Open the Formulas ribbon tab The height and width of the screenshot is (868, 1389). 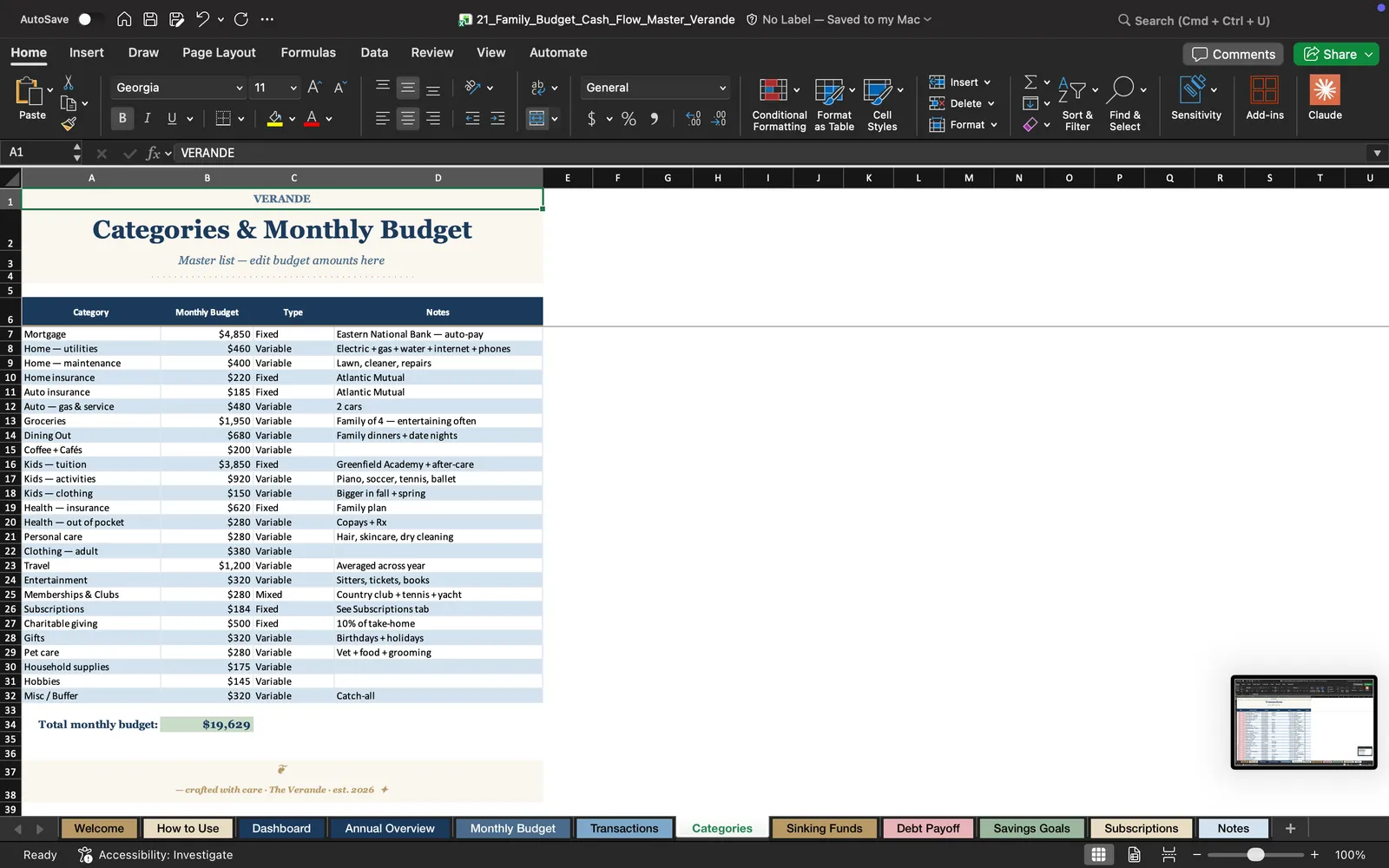(x=308, y=52)
